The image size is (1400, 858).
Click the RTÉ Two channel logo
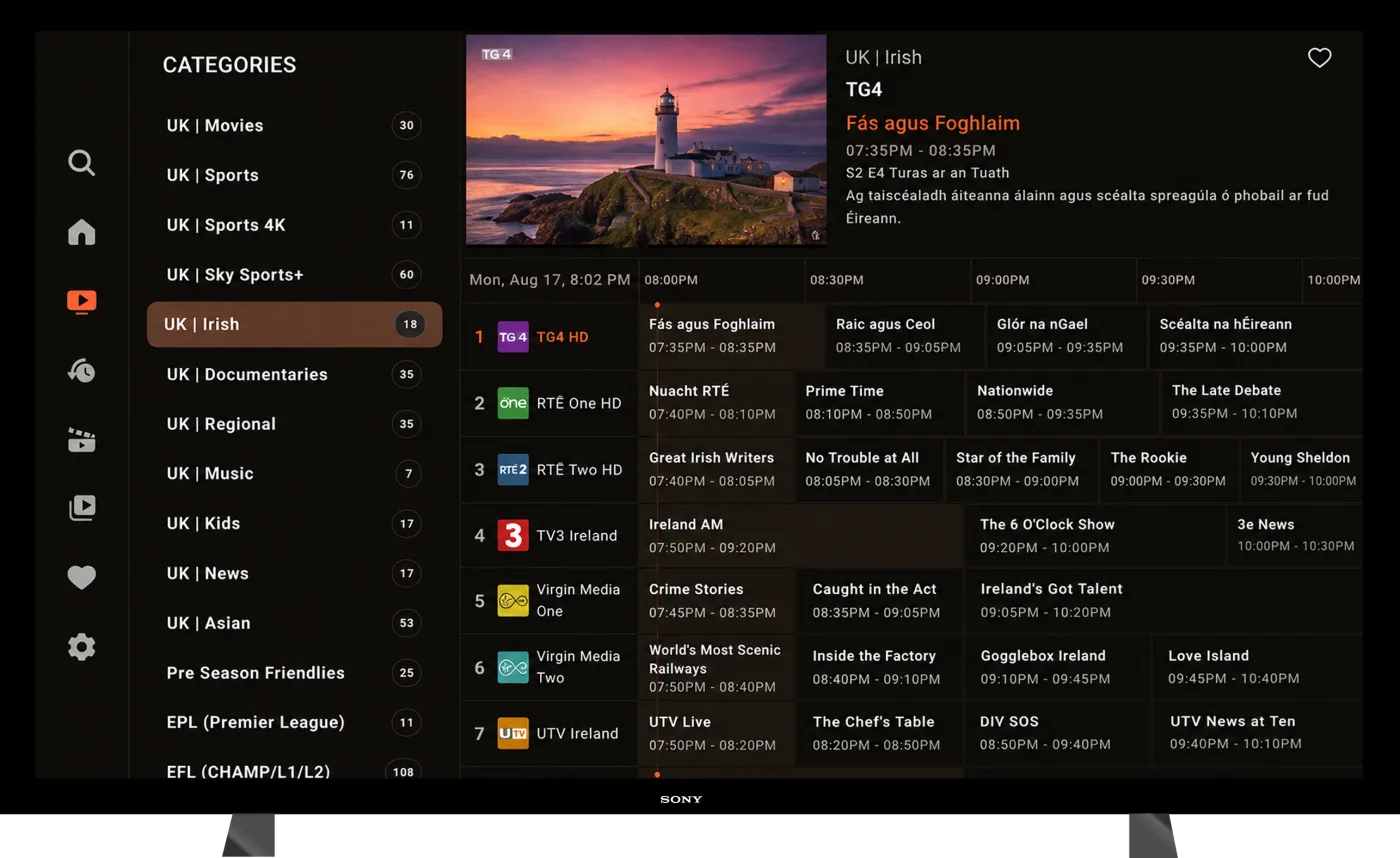(x=513, y=469)
